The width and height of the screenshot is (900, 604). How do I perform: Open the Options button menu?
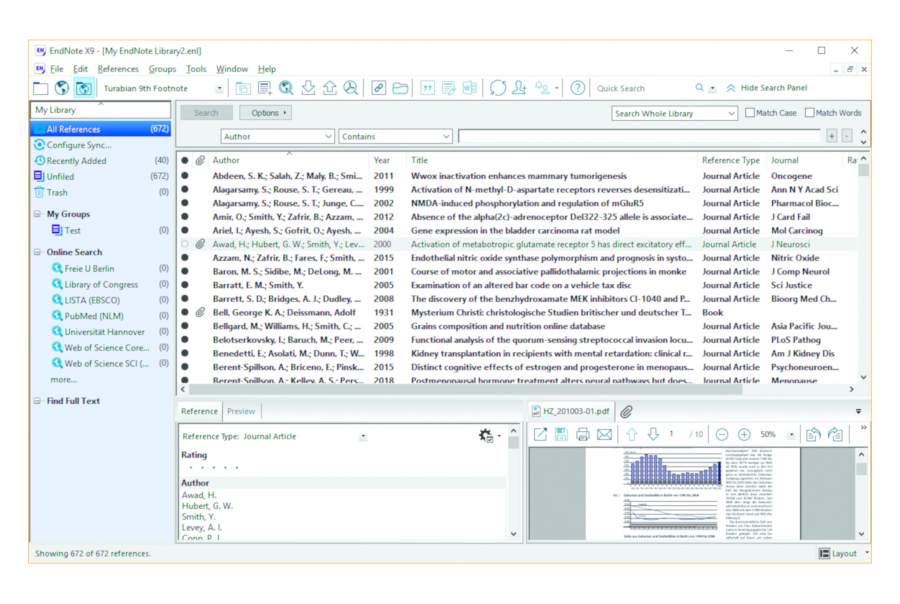click(266, 113)
